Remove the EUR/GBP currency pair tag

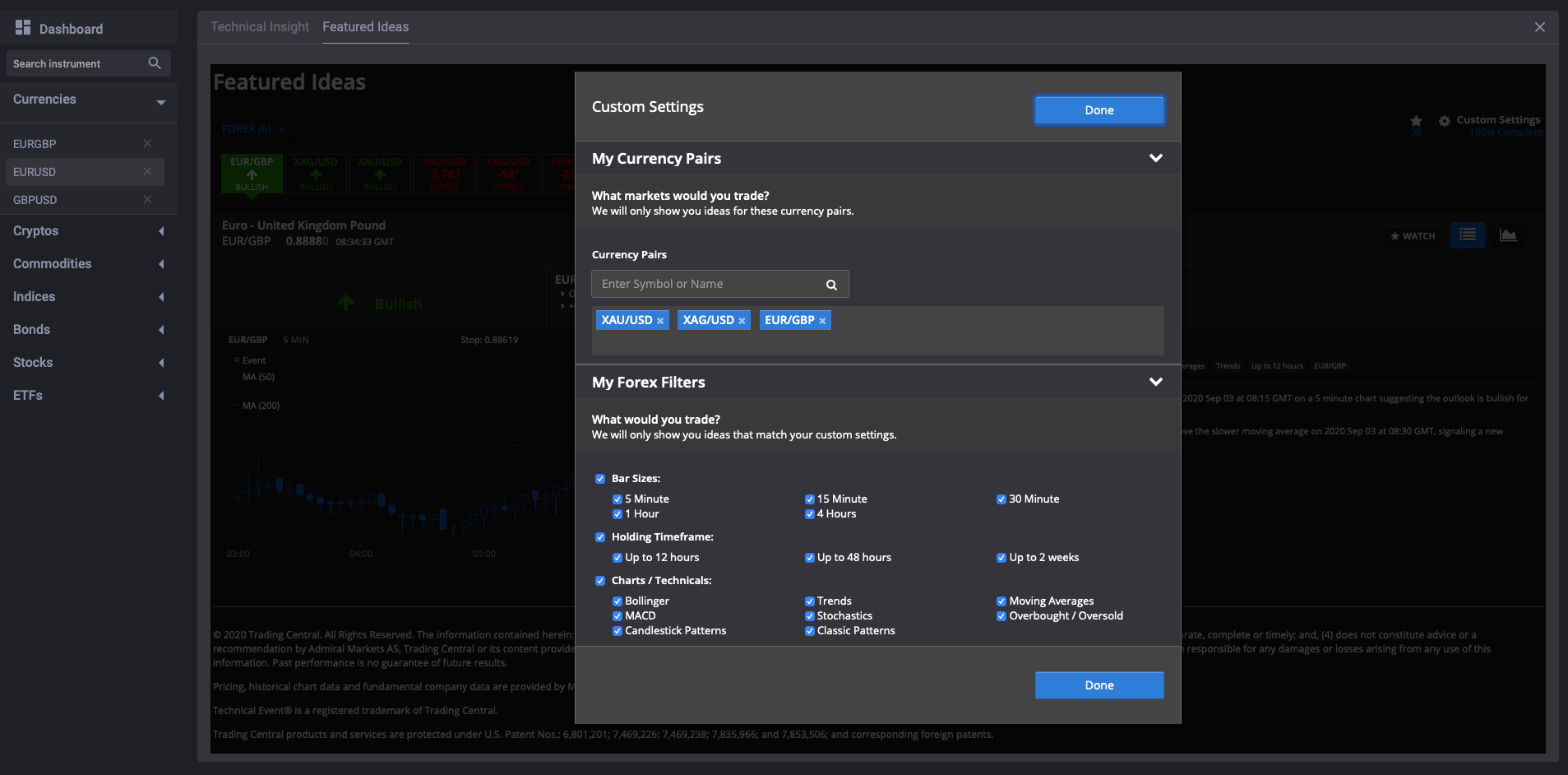click(x=822, y=321)
